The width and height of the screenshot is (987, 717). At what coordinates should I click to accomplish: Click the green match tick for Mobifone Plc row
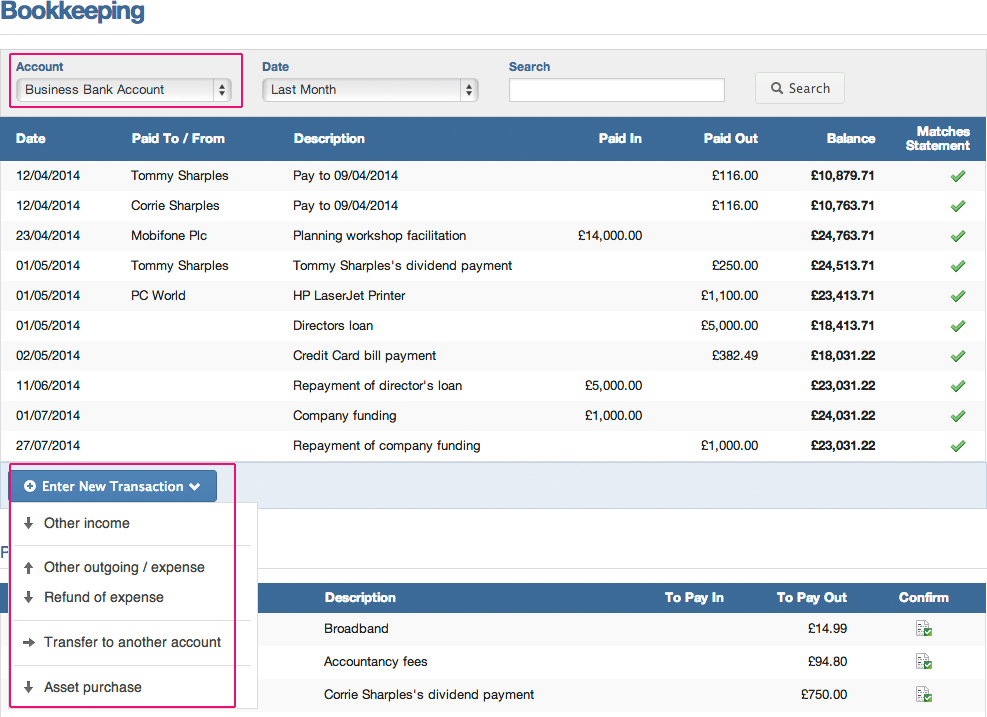pos(957,236)
